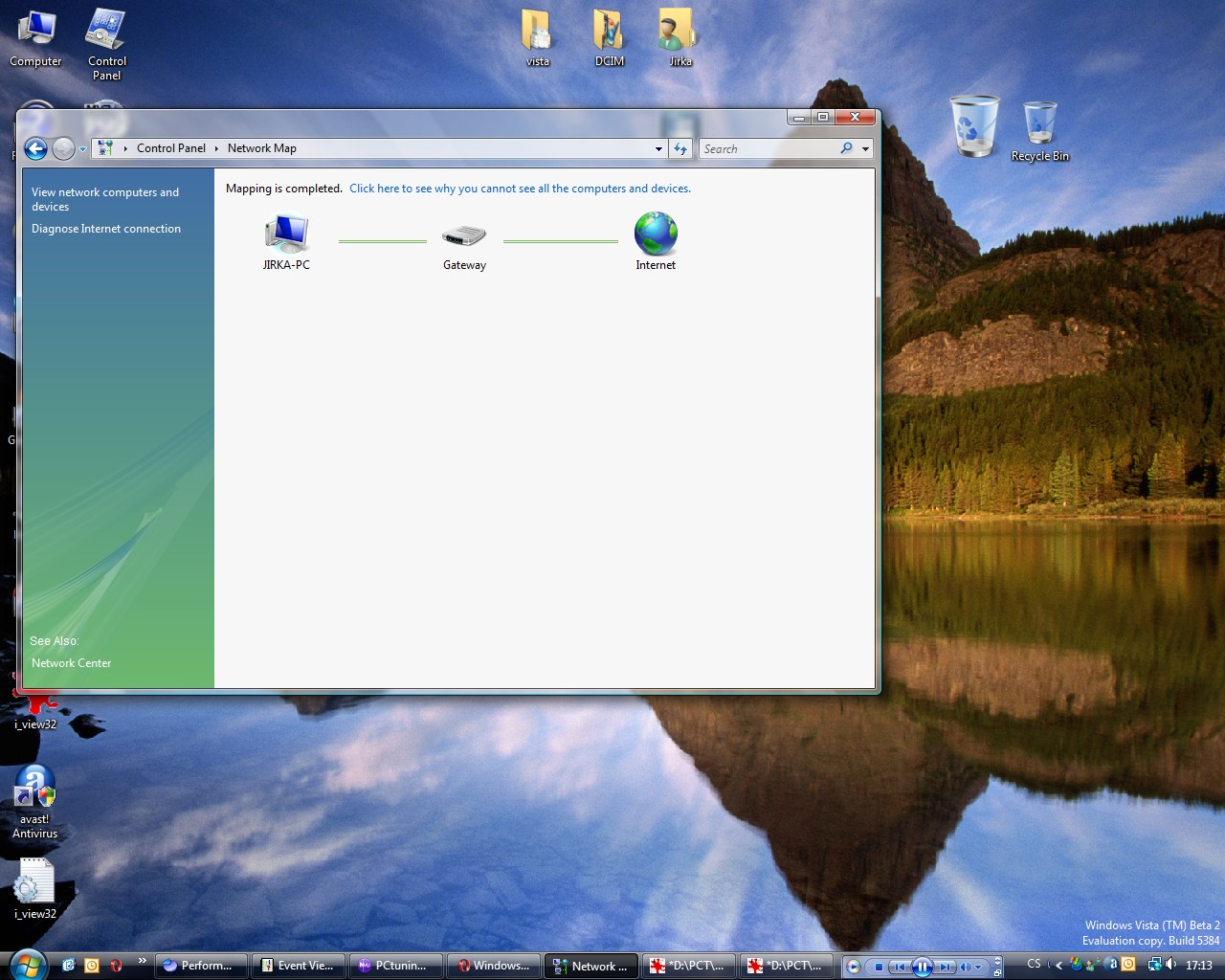Image resolution: width=1225 pixels, height=980 pixels.
Task: Click the JIRKA-PC computer icon in the map
Action: coord(286,233)
